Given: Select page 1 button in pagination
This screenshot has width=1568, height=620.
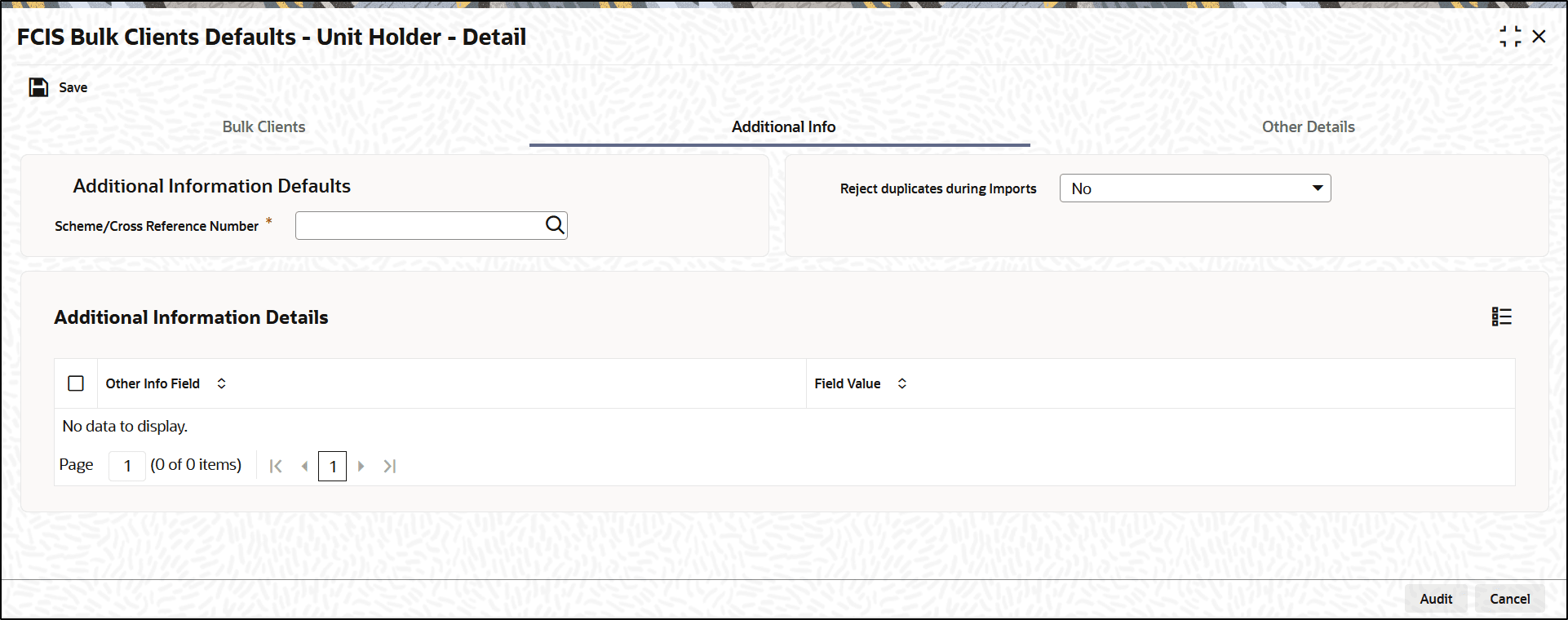Looking at the screenshot, I should [332, 466].
